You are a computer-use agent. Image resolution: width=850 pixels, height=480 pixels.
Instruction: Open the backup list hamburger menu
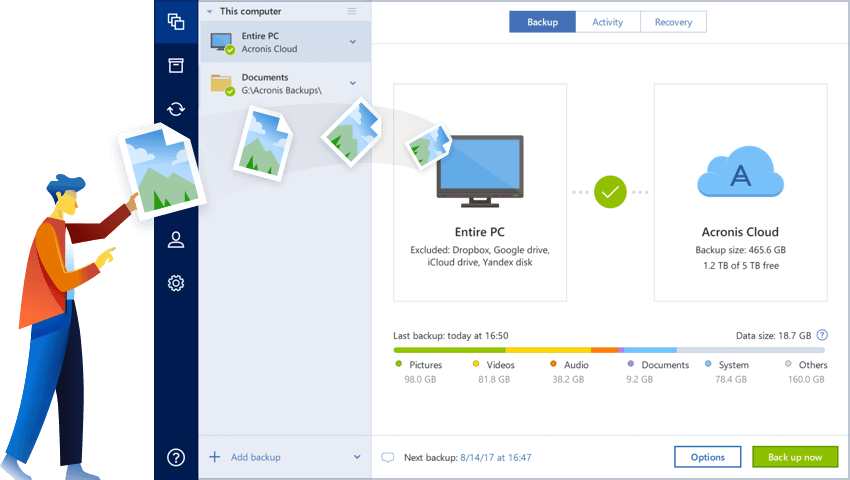tap(351, 11)
